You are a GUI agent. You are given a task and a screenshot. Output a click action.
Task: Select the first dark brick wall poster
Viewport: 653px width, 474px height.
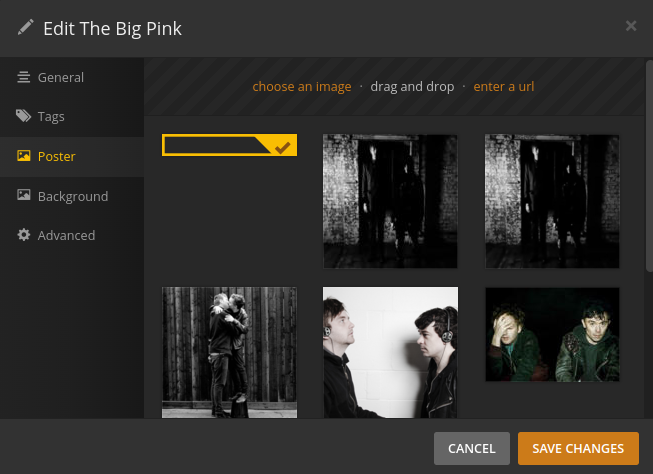pos(390,201)
